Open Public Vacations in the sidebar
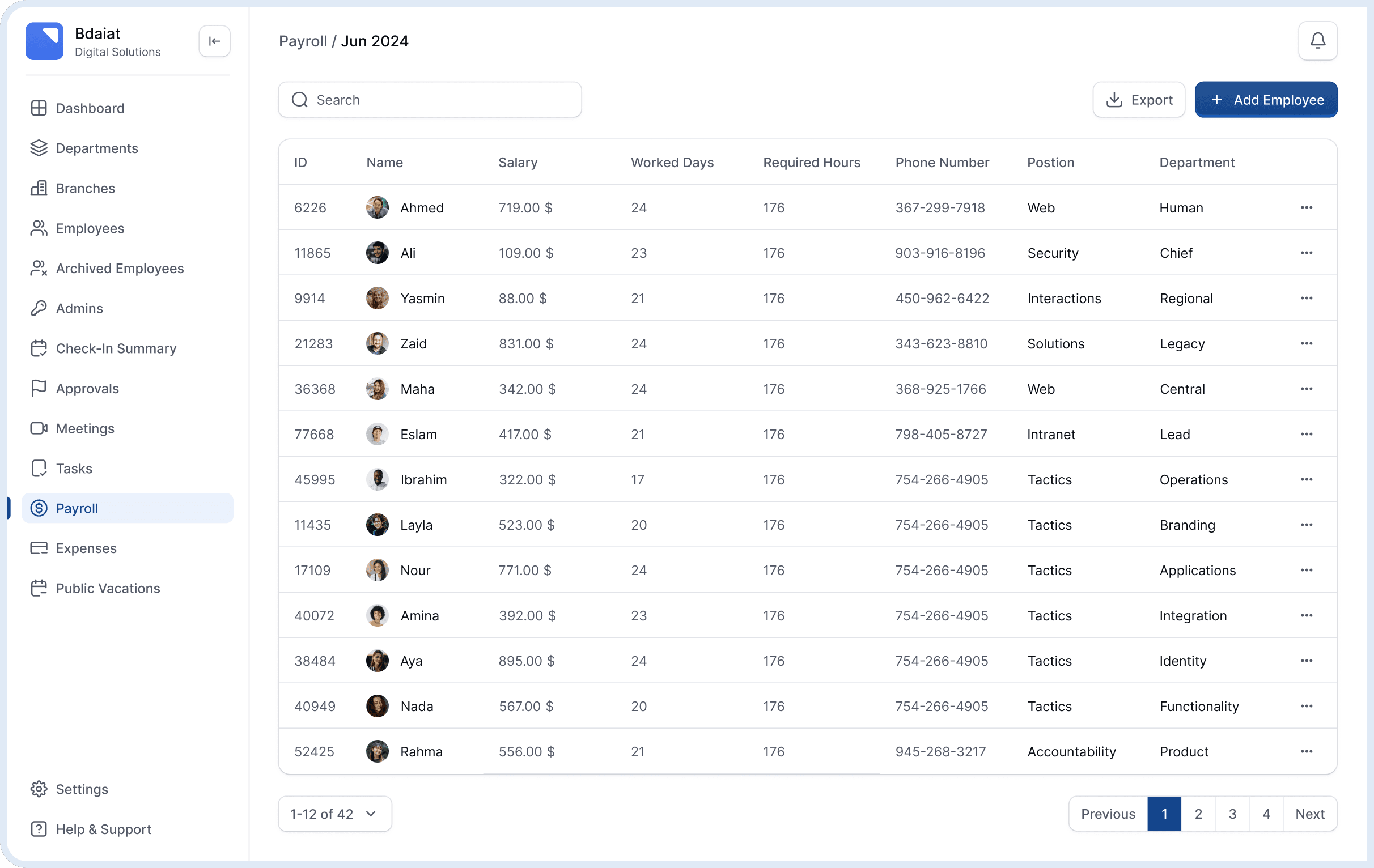Image resolution: width=1374 pixels, height=868 pixels. tap(107, 588)
